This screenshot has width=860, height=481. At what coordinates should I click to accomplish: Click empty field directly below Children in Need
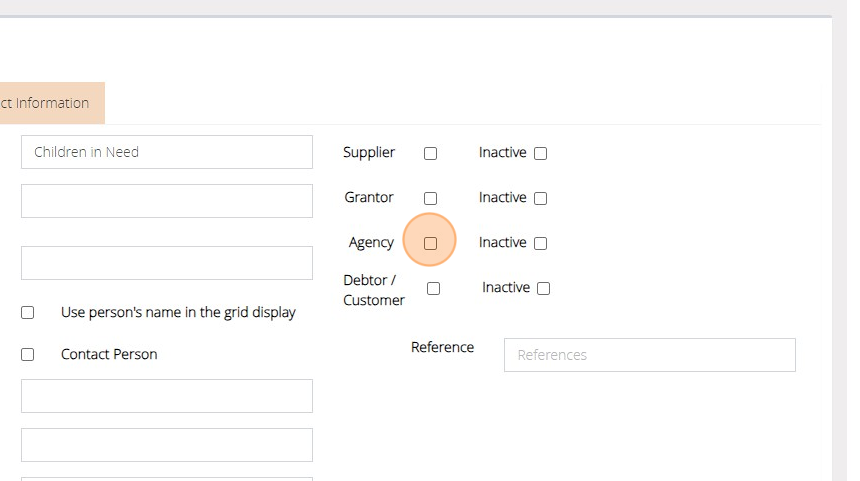(166, 201)
